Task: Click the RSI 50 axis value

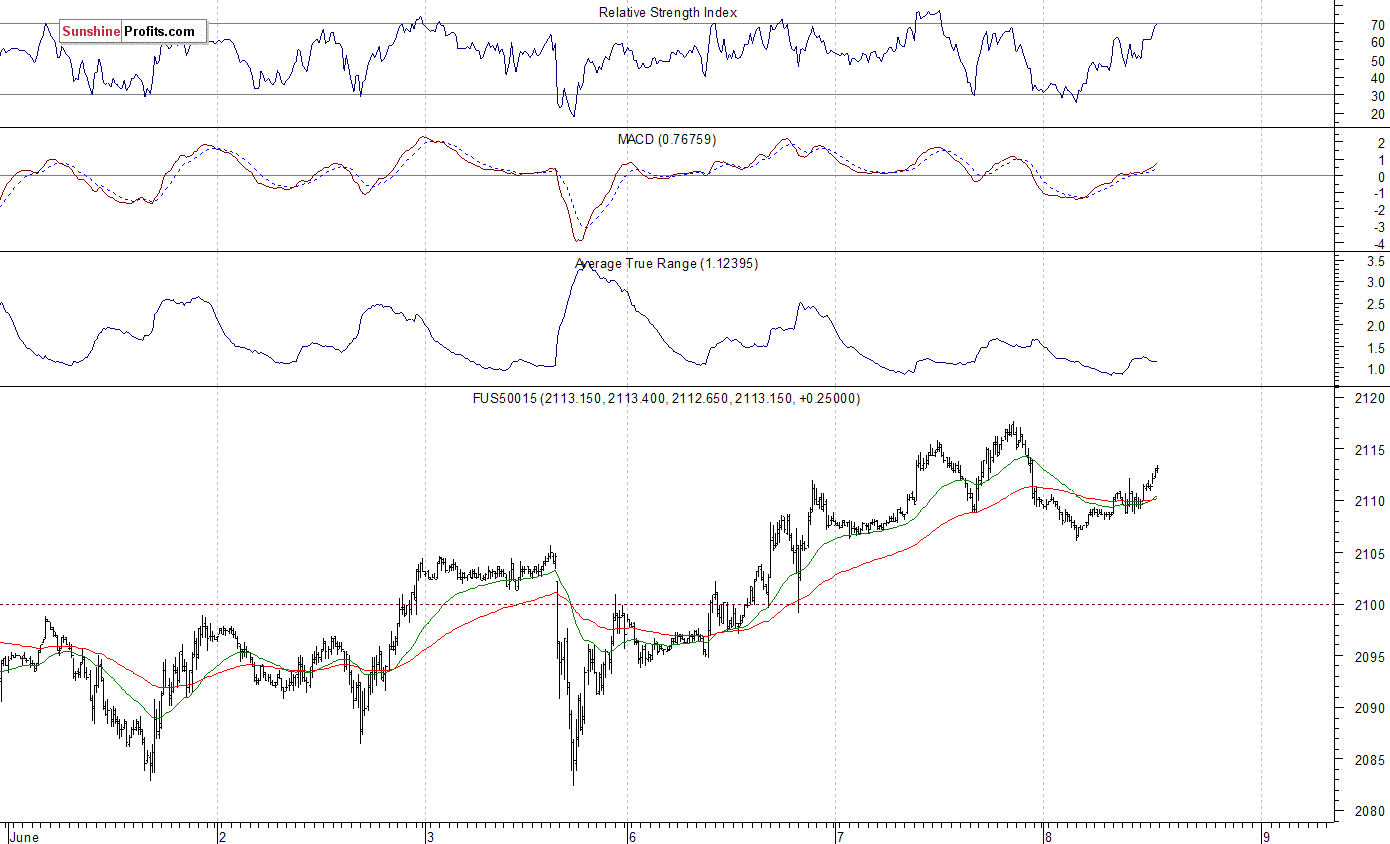Action: coord(1377,61)
